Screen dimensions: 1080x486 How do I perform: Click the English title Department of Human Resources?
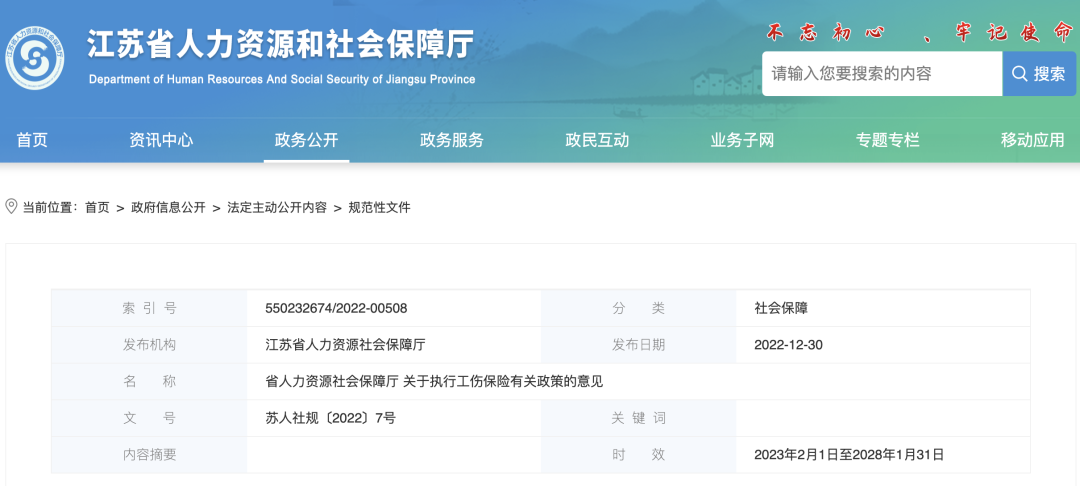pyautogui.click(x=282, y=79)
